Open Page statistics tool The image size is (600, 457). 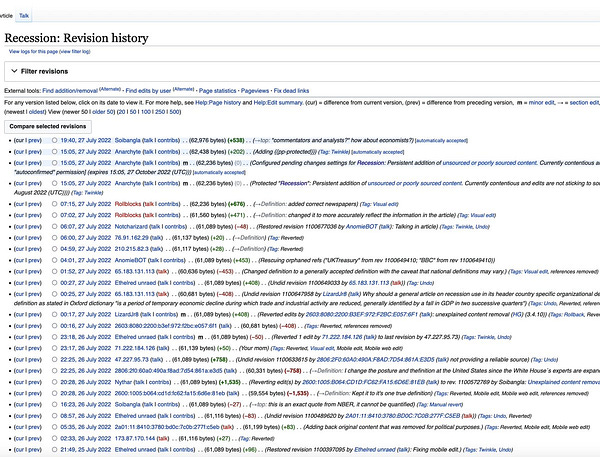pyautogui.click(x=217, y=91)
